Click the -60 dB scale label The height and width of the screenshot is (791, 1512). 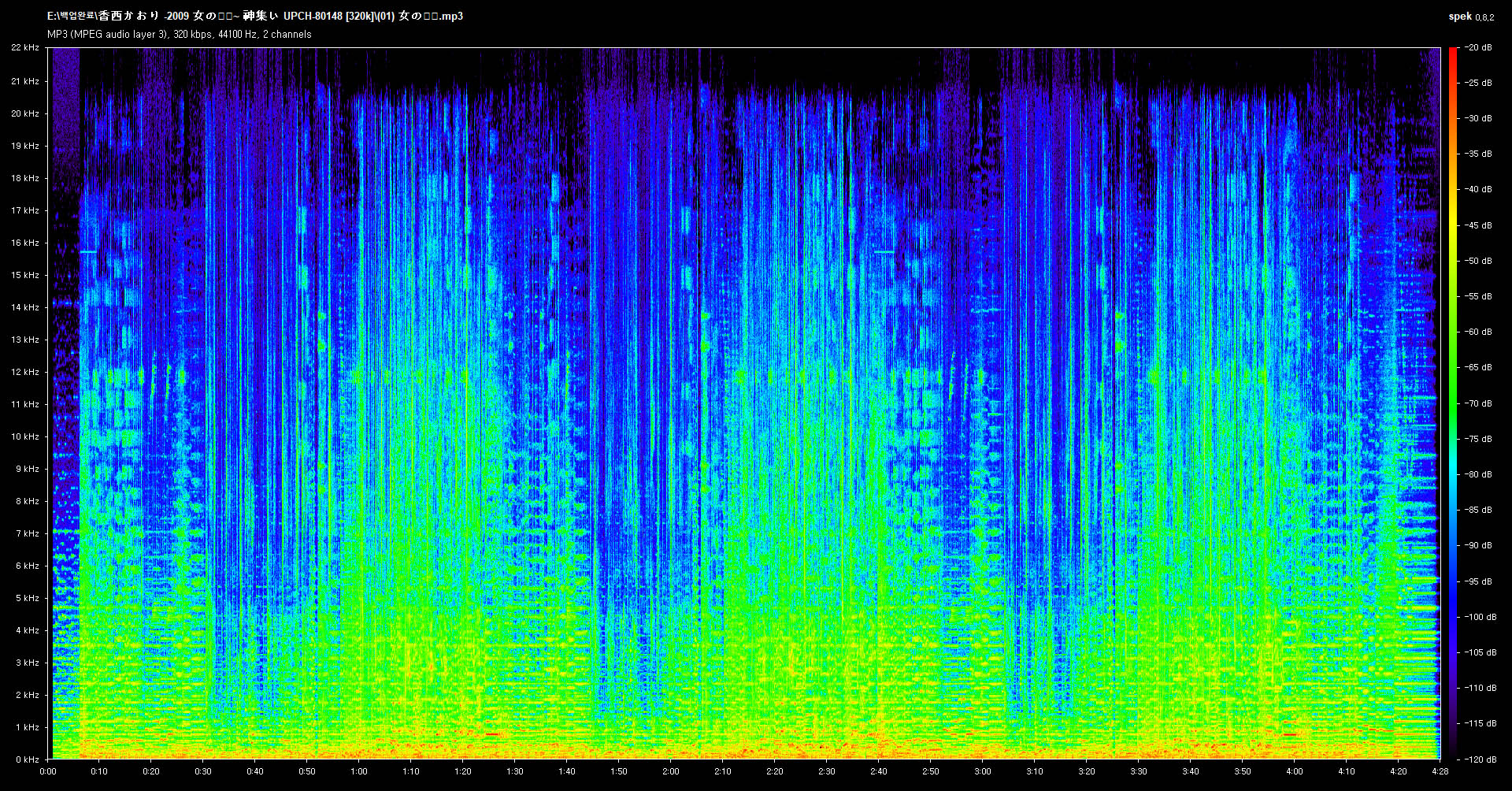[1478, 332]
